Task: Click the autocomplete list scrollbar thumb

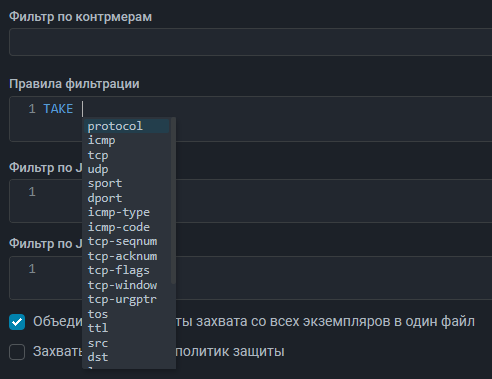Action: [173, 201]
